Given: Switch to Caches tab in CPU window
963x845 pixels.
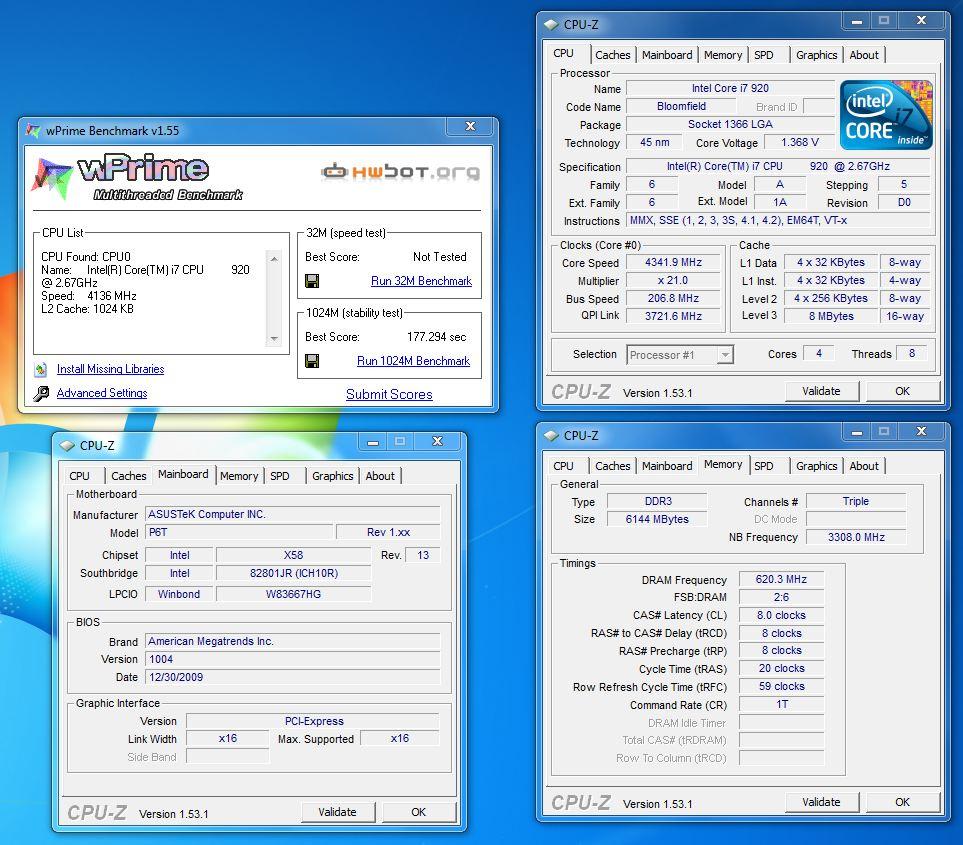Looking at the screenshot, I should 612,55.
